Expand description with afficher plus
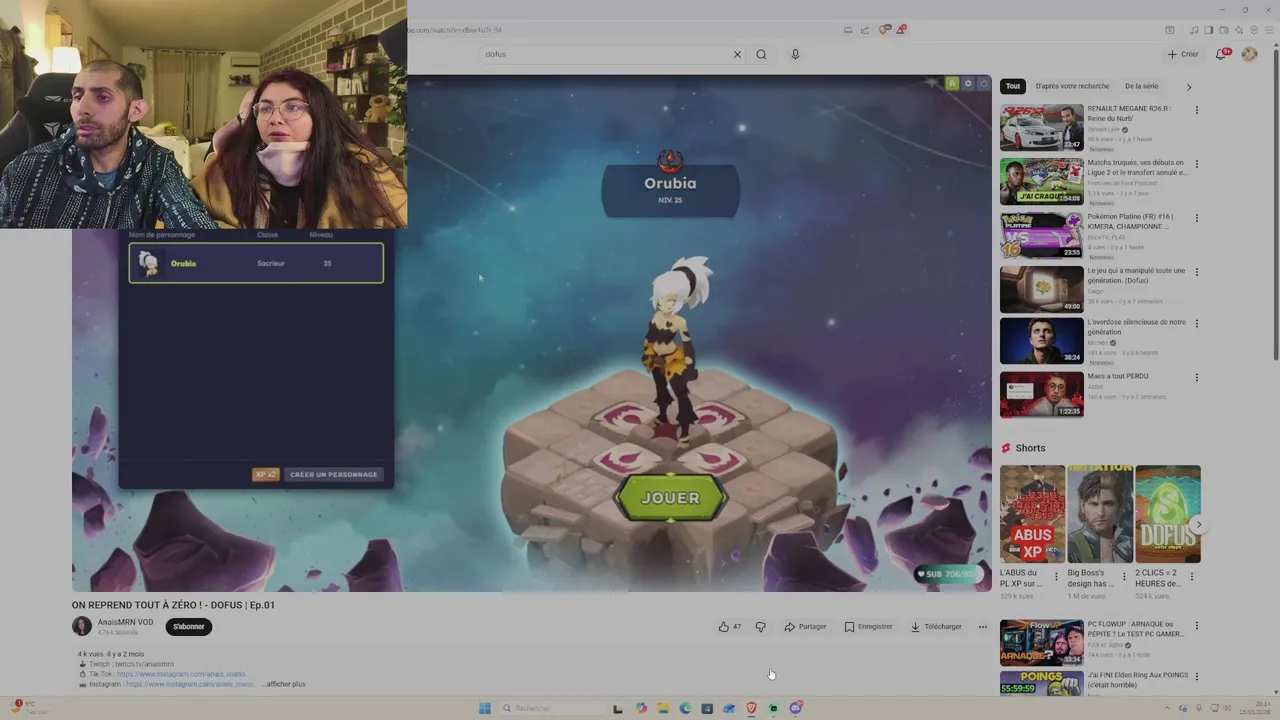 pyautogui.click(x=285, y=684)
